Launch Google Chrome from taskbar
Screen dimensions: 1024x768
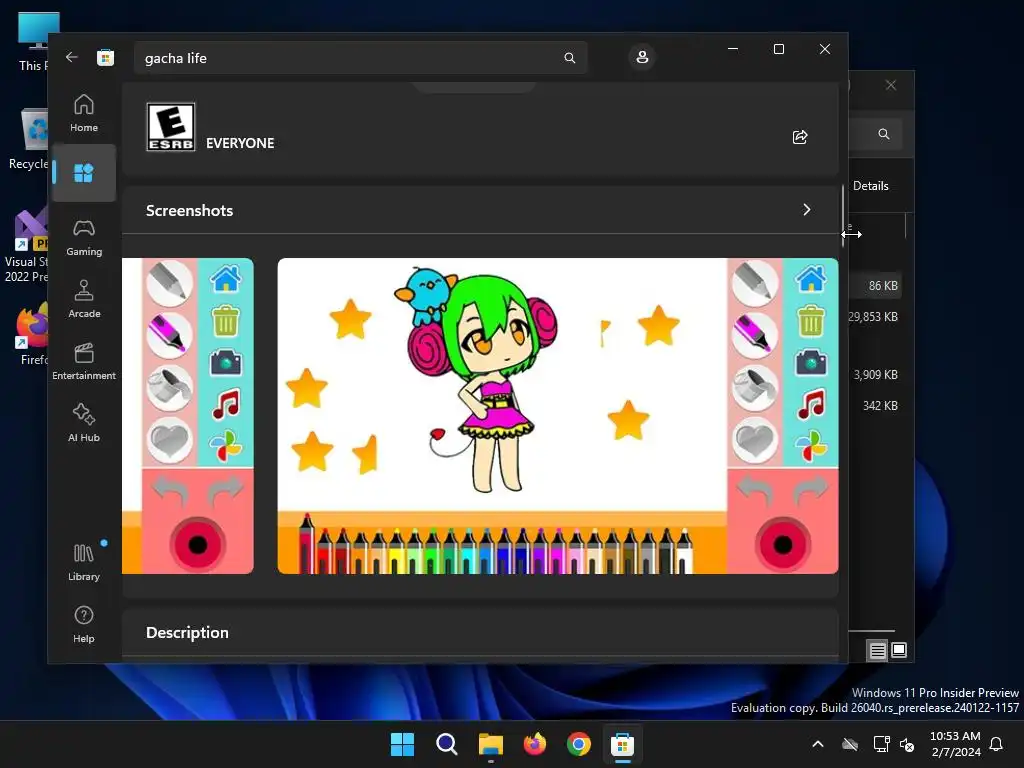579,744
